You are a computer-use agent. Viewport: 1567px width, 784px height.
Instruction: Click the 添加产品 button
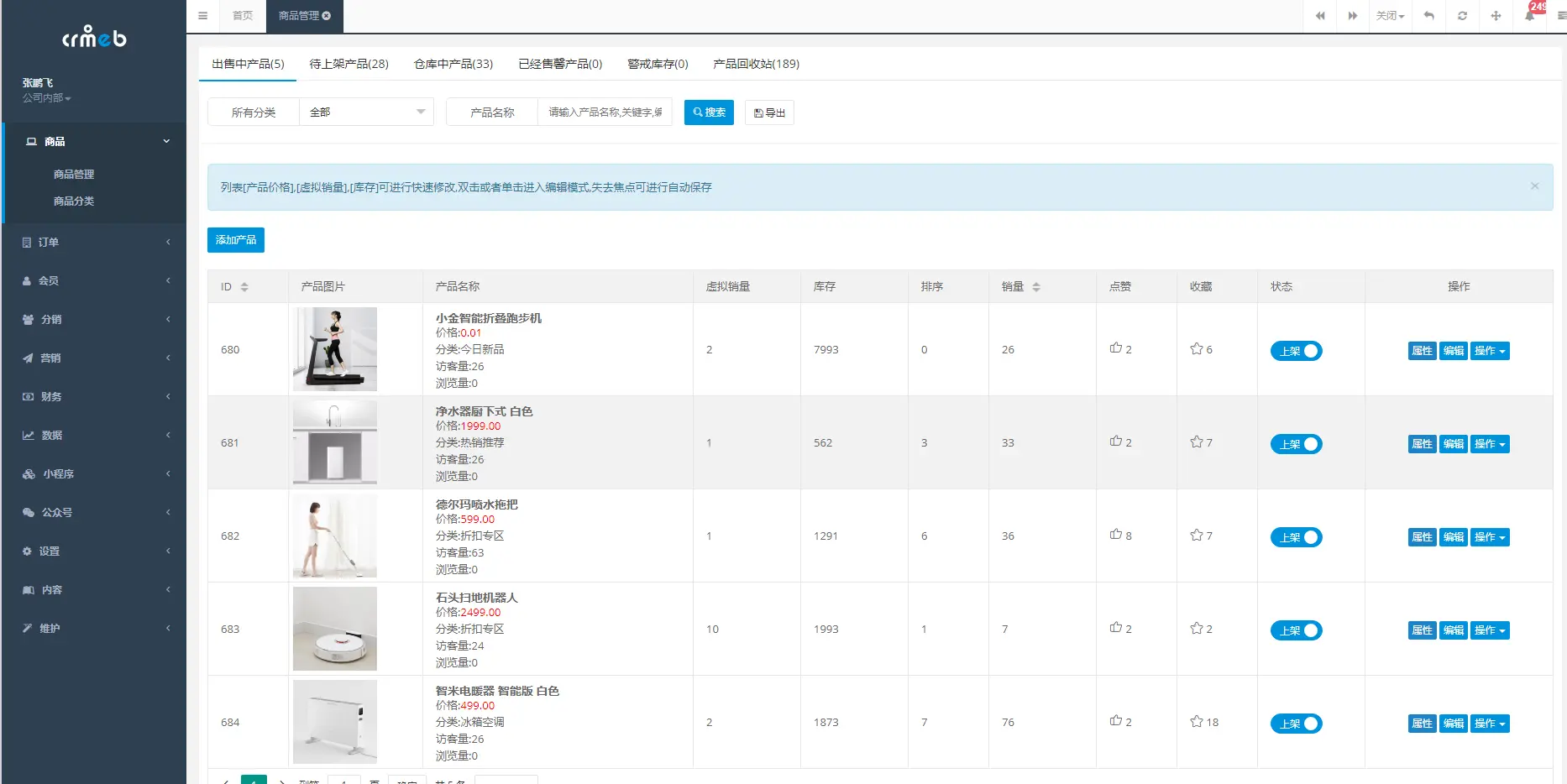pos(236,240)
